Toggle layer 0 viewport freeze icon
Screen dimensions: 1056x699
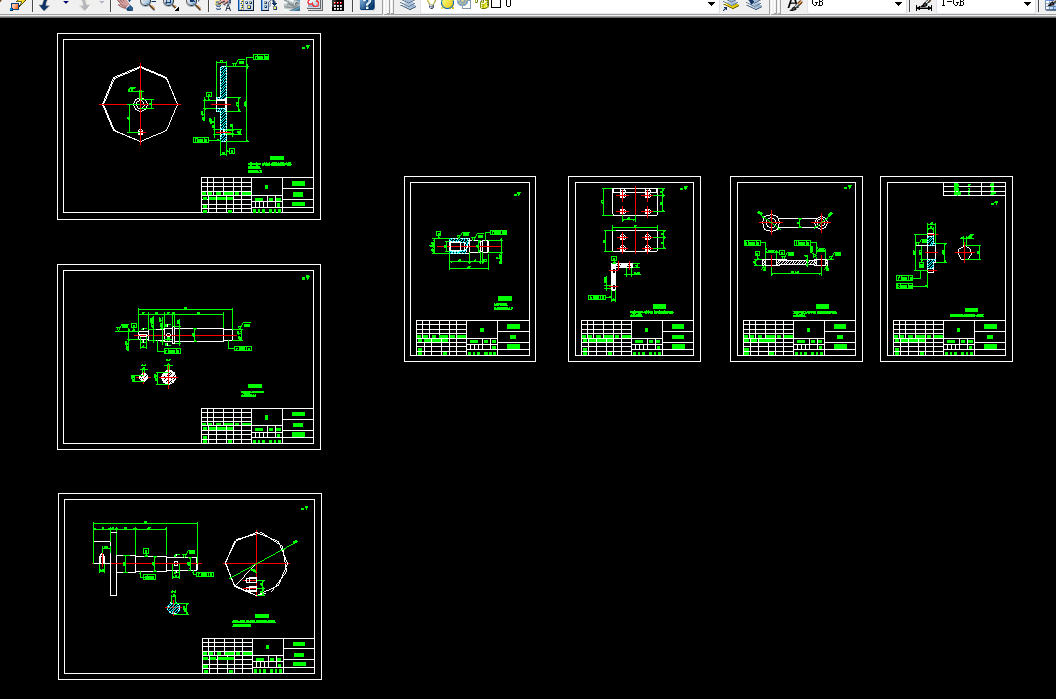pos(463,4)
